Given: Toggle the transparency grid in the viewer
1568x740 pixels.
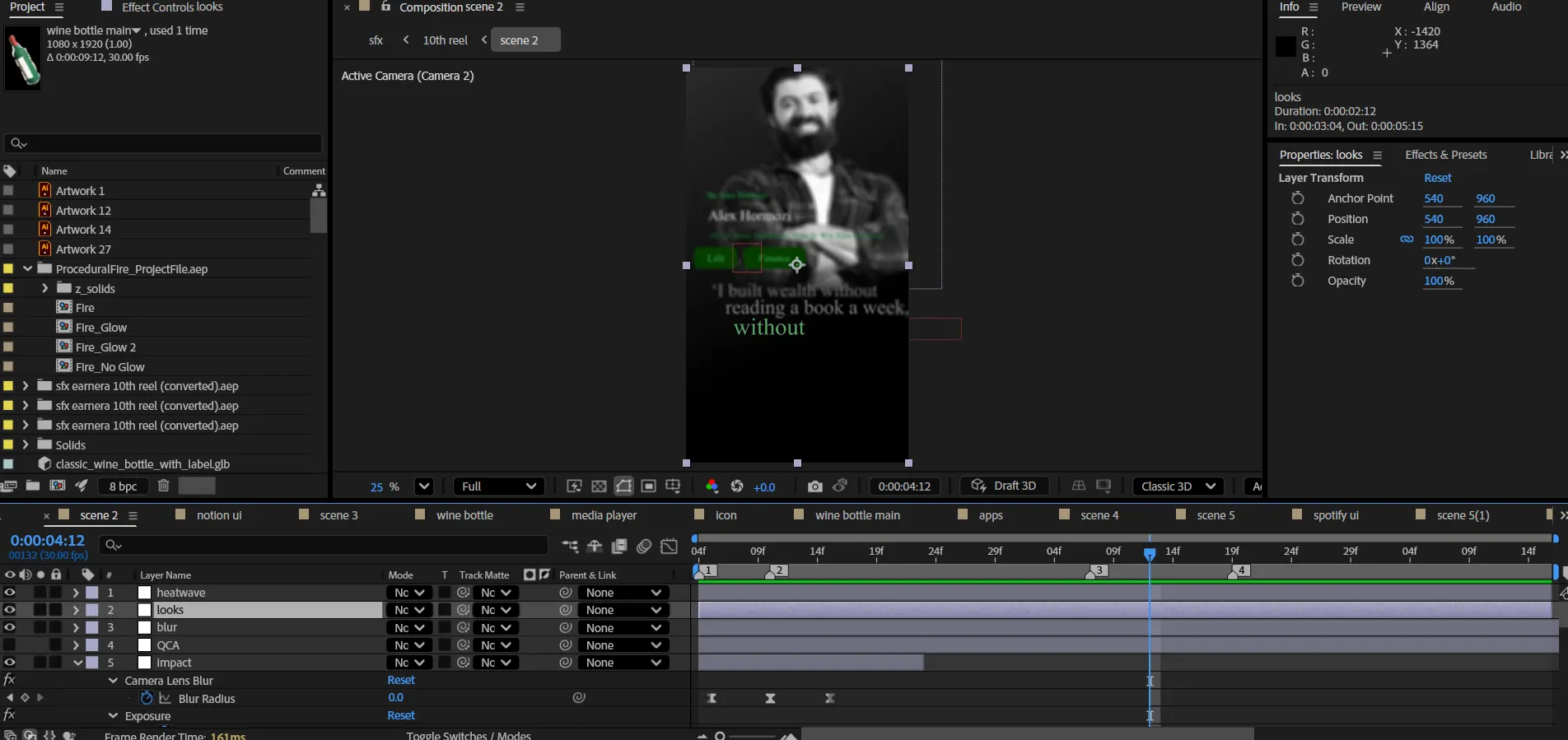Looking at the screenshot, I should pos(599,486).
